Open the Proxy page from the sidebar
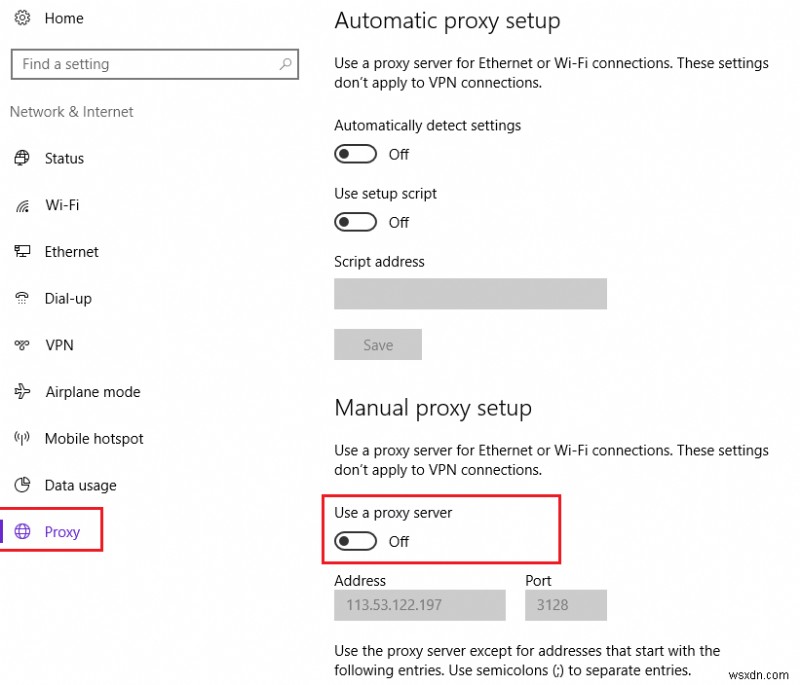Screen dimensions: 800x685 (x=62, y=532)
